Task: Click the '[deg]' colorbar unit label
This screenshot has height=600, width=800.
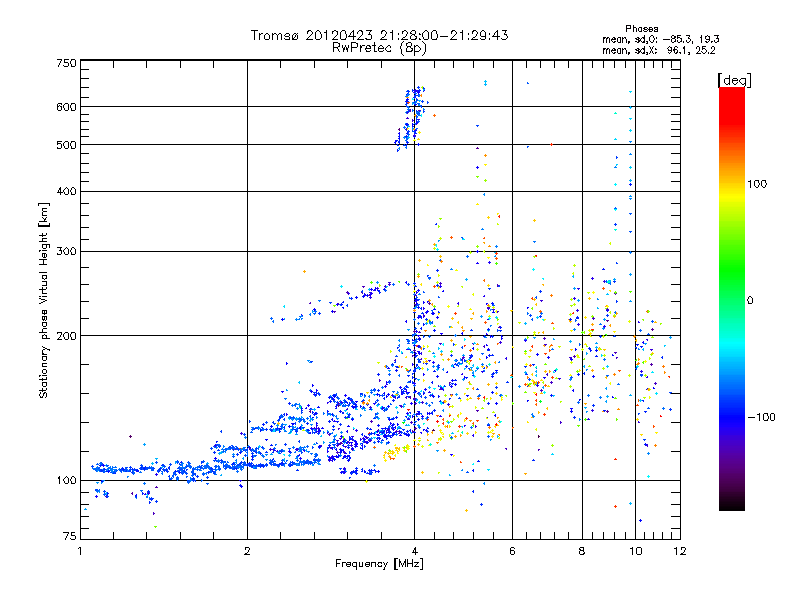Action: pyautogui.click(x=734, y=80)
